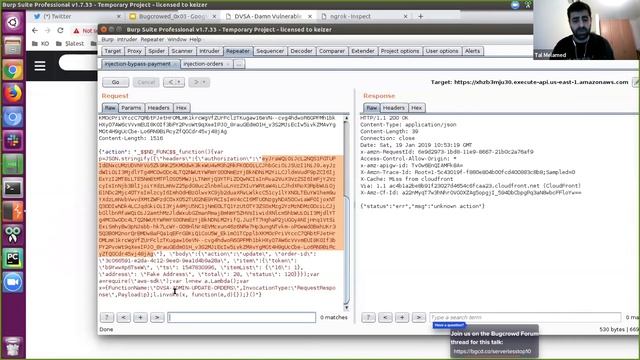The width and height of the screenshot is (640, 360).
Task: Click the request search help '?' button
Action: point(107,317)
